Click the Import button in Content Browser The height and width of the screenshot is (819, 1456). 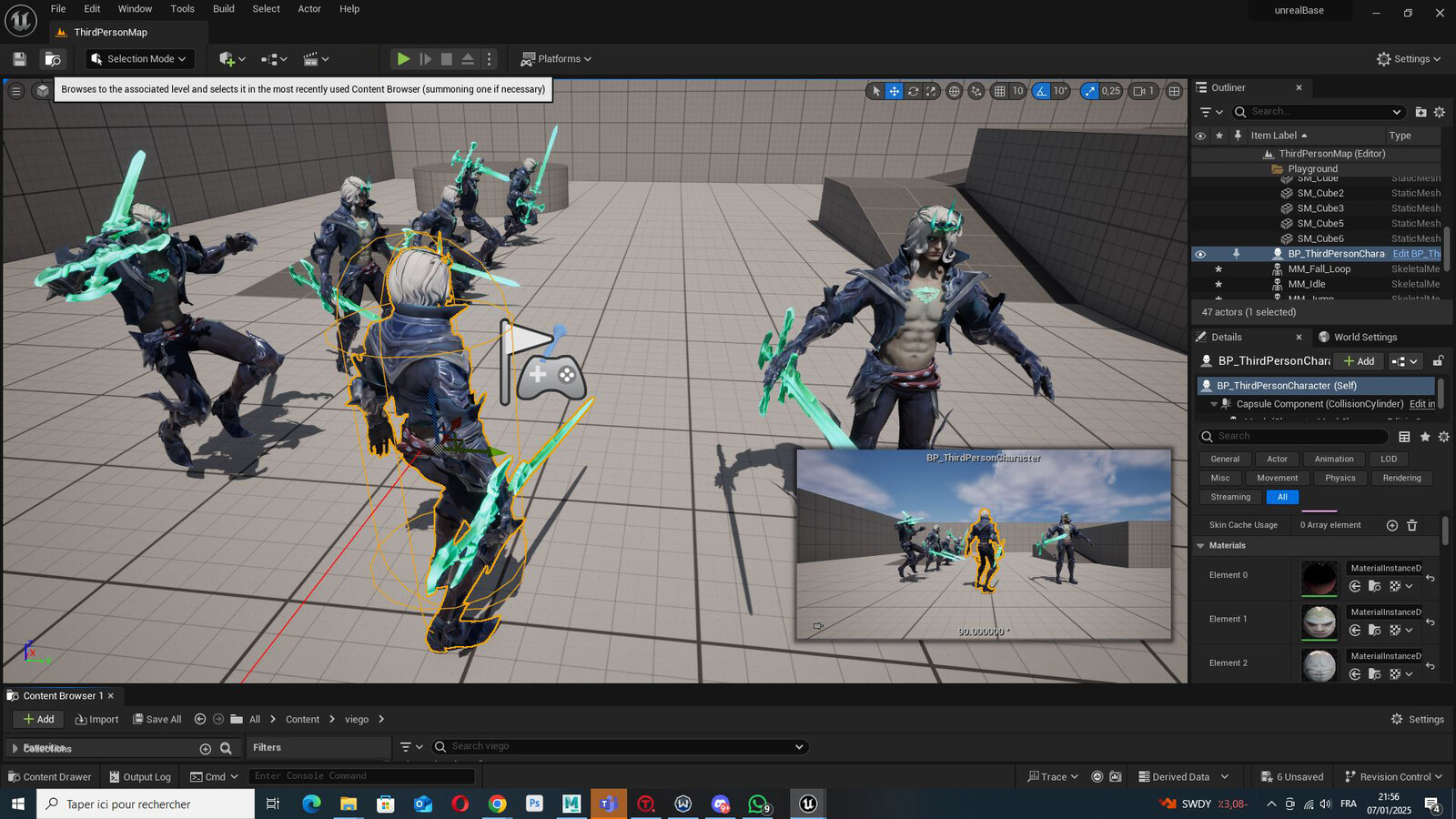coord(96,719)
